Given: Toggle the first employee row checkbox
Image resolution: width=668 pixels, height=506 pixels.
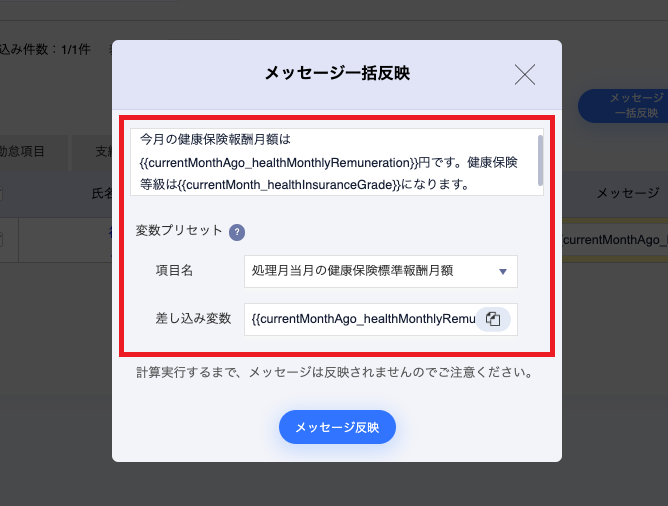Looking at the screenshot, I should click(x=1, y=240).
